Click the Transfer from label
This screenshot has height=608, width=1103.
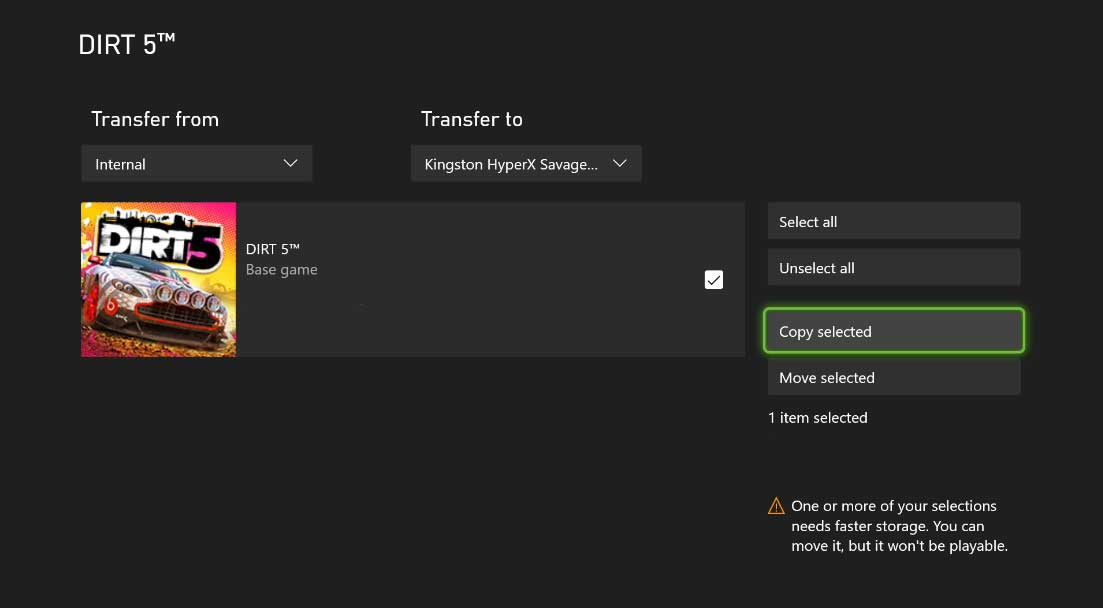click(x=155, y=119)
